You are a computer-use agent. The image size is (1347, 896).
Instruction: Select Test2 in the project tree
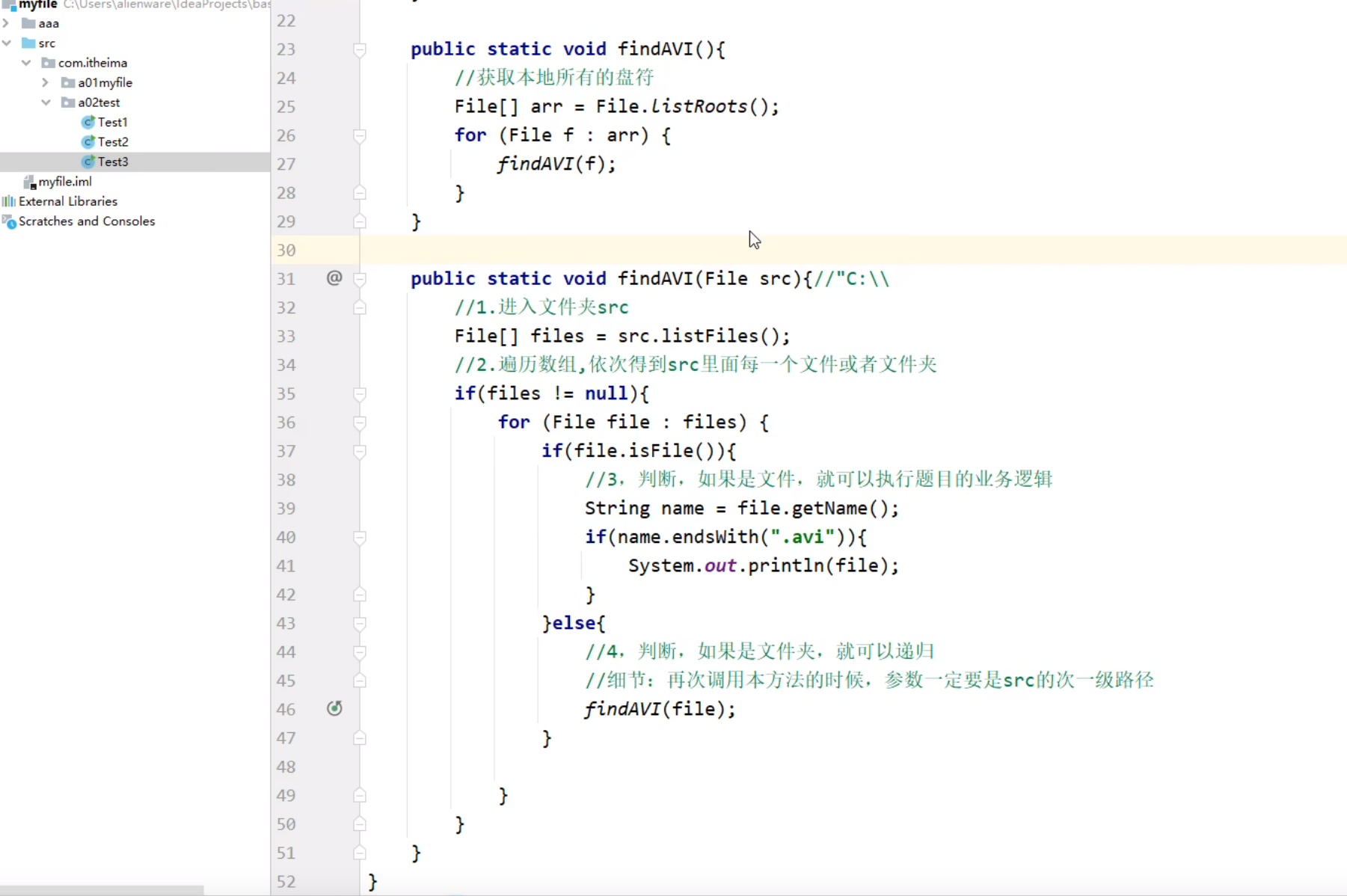click(114, 141)
